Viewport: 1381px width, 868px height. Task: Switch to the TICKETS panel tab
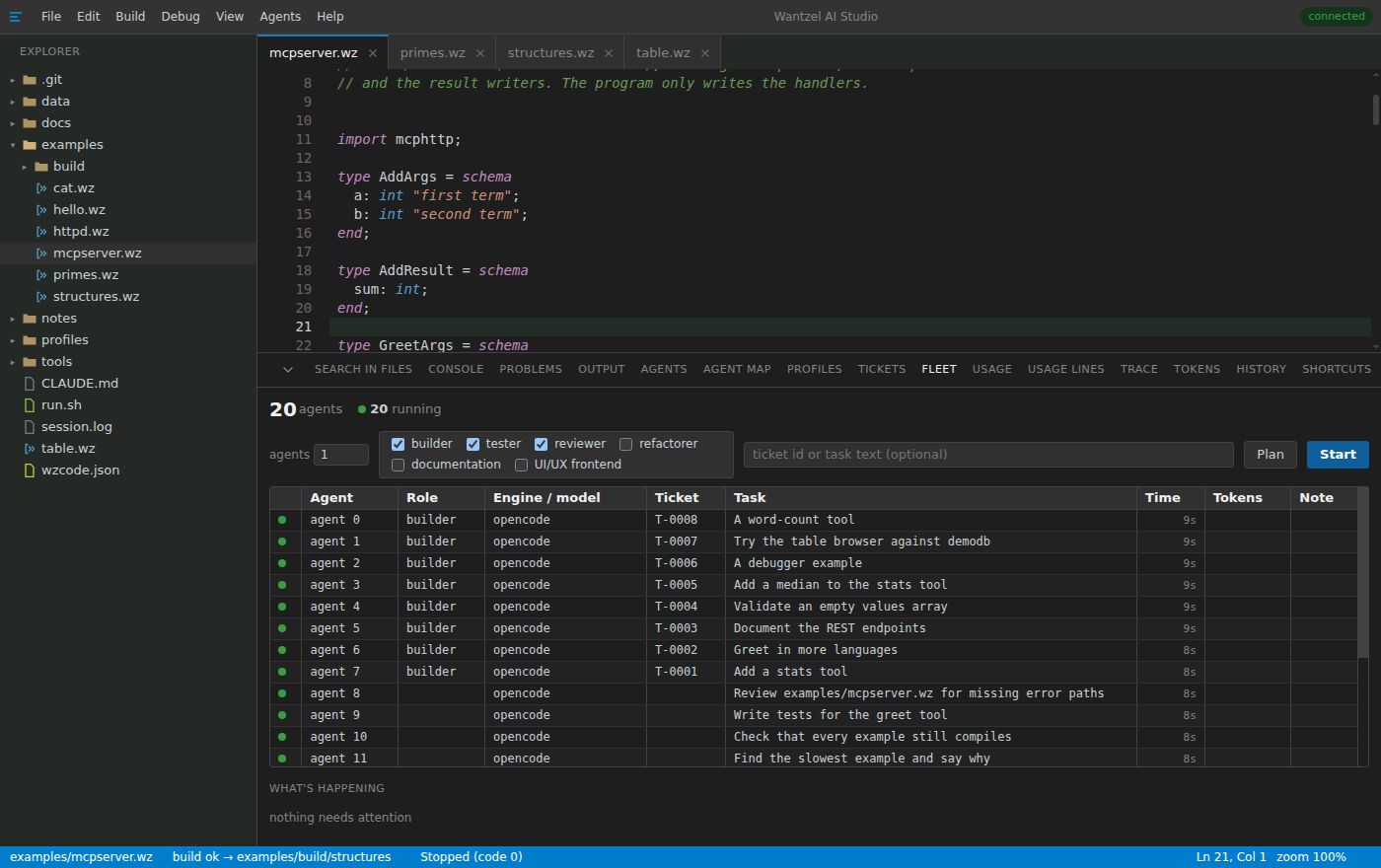click(x=882, y=369)
